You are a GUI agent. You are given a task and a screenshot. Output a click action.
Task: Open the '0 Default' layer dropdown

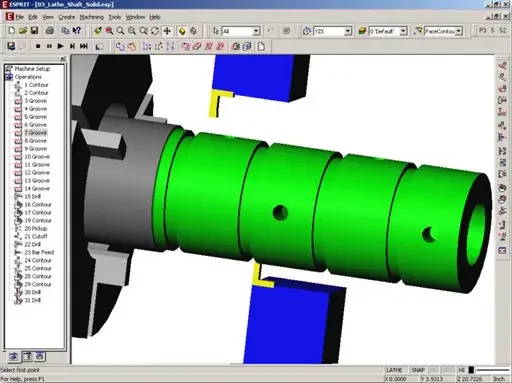tap(403, 31)
